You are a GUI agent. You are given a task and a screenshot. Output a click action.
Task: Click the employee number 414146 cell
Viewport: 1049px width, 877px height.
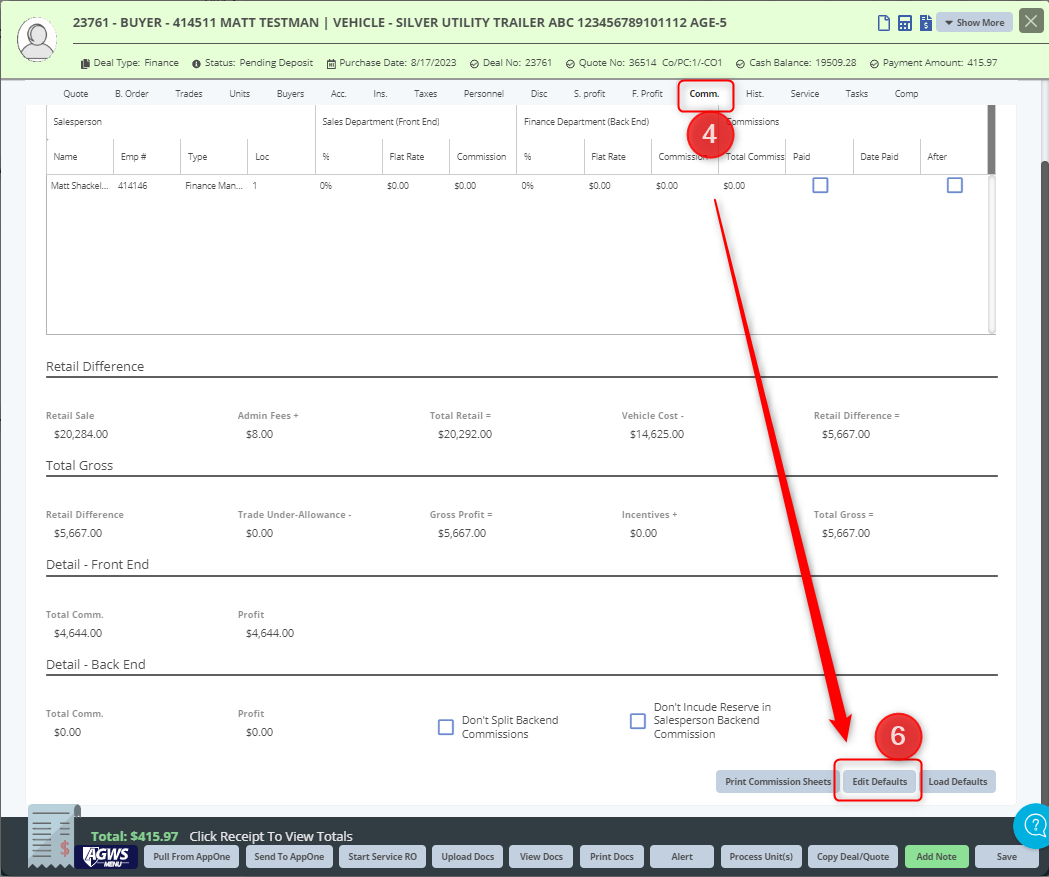[x=147, y=185]
